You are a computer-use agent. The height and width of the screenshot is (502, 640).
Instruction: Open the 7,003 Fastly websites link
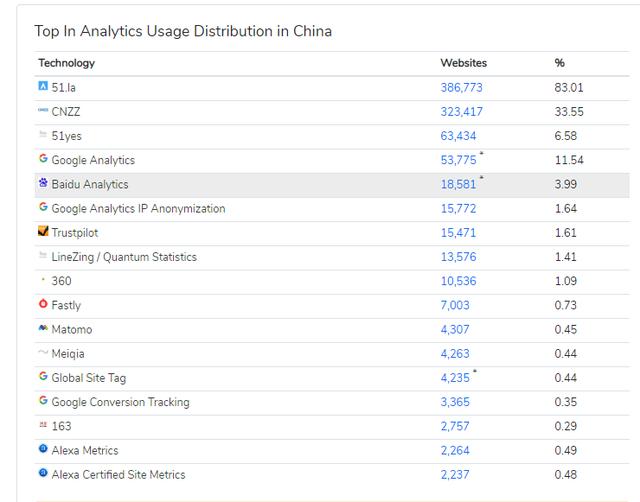pyautogui.click(x=455, y=305)
